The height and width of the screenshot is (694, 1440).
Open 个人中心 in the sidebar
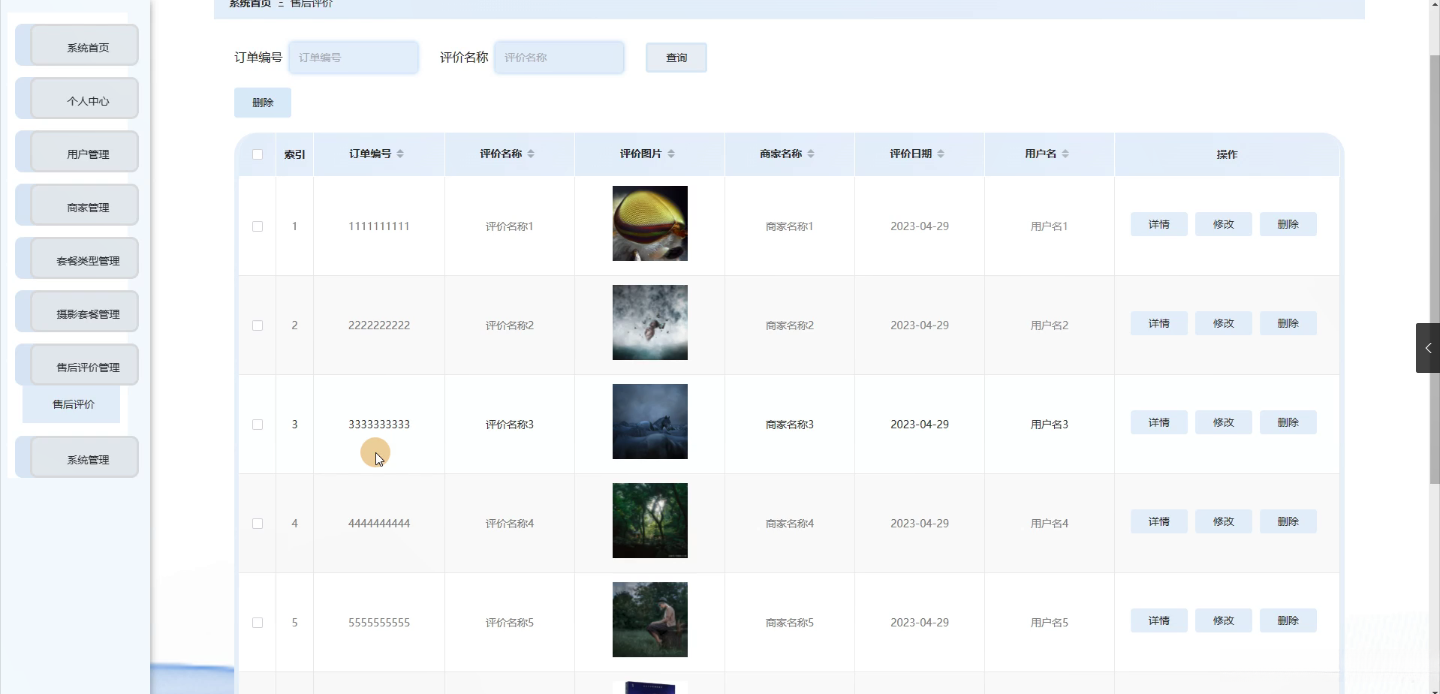(x=77, y=99)
